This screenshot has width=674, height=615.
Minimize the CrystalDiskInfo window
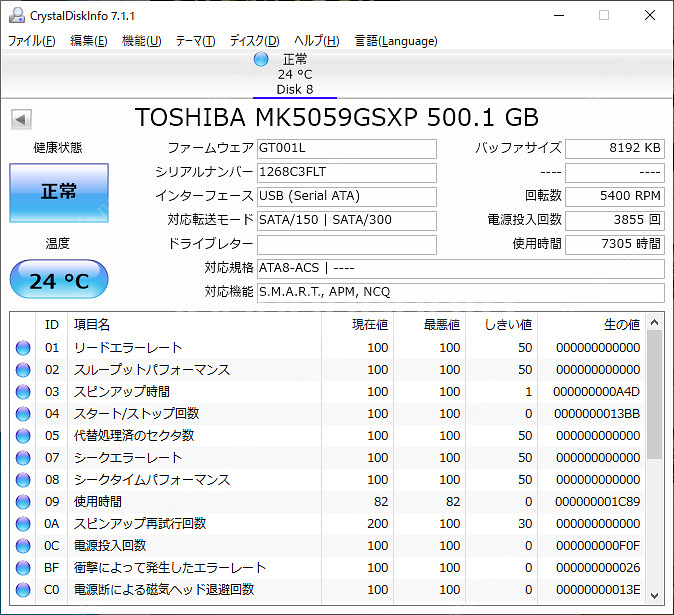coord(559,15)
